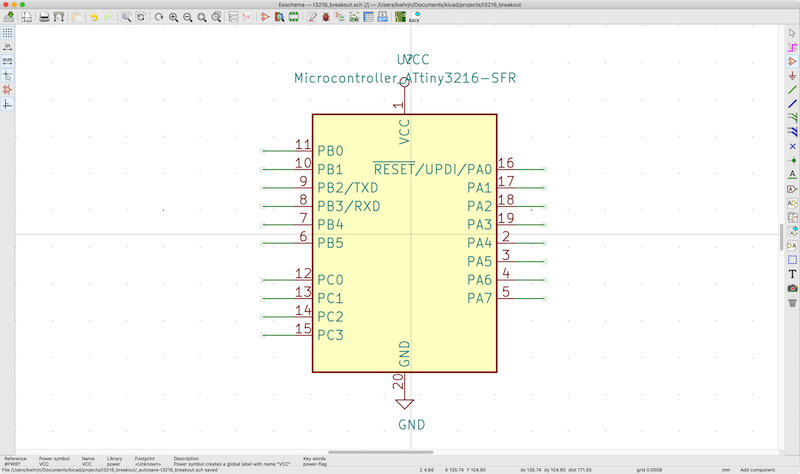Open the symbol library browser icon

point(279,17)
